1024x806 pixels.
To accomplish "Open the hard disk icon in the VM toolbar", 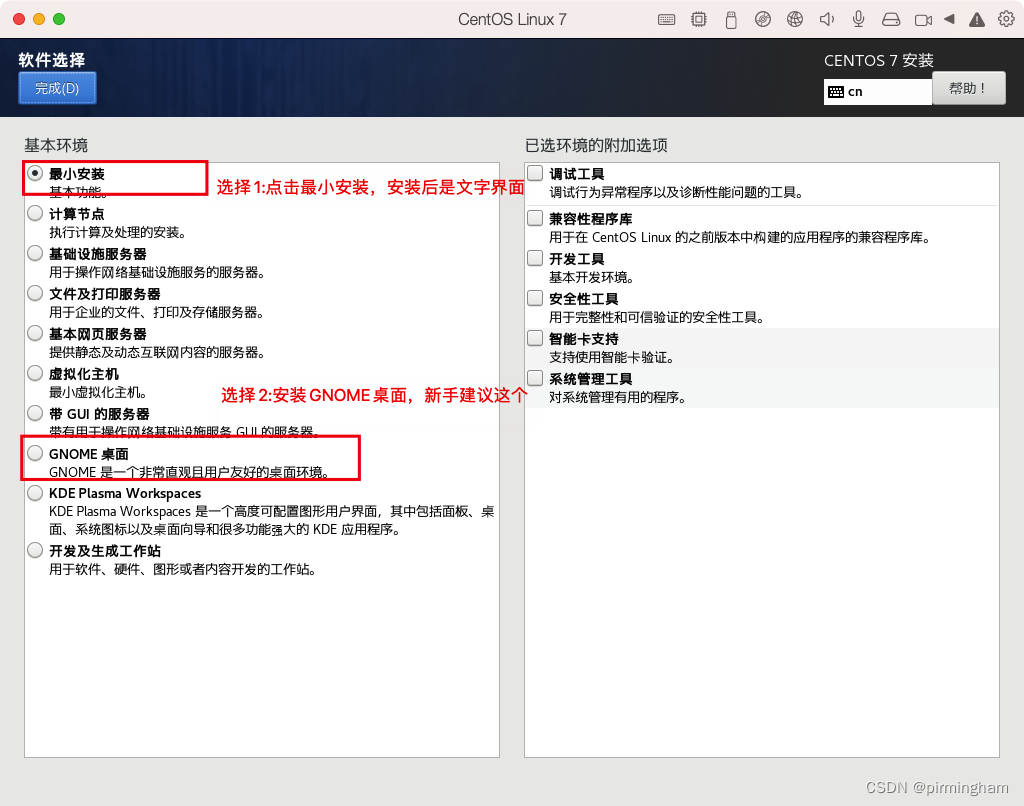I will pos(891,20).
